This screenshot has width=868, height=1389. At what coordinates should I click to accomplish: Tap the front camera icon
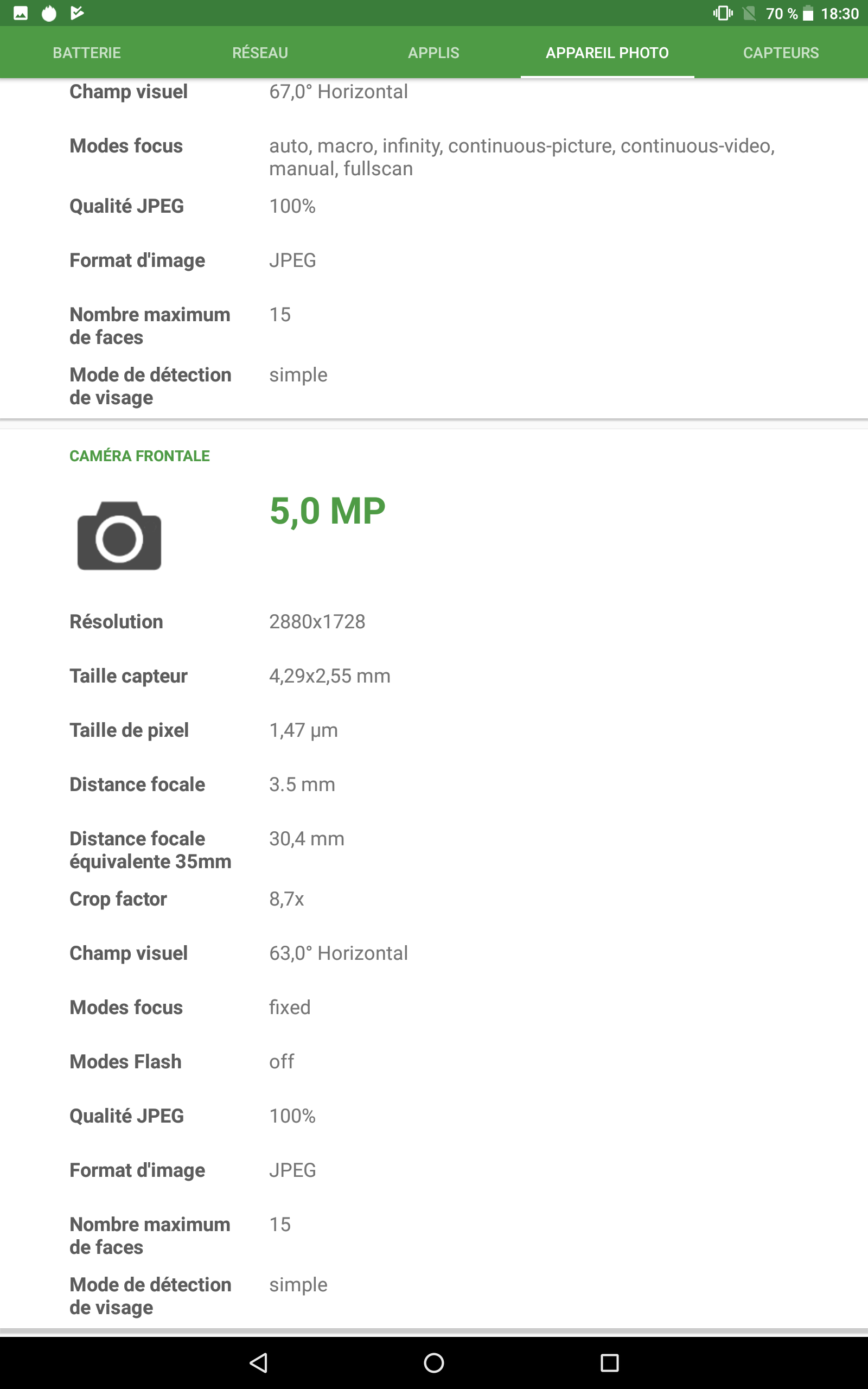click(x=119, y=536)
